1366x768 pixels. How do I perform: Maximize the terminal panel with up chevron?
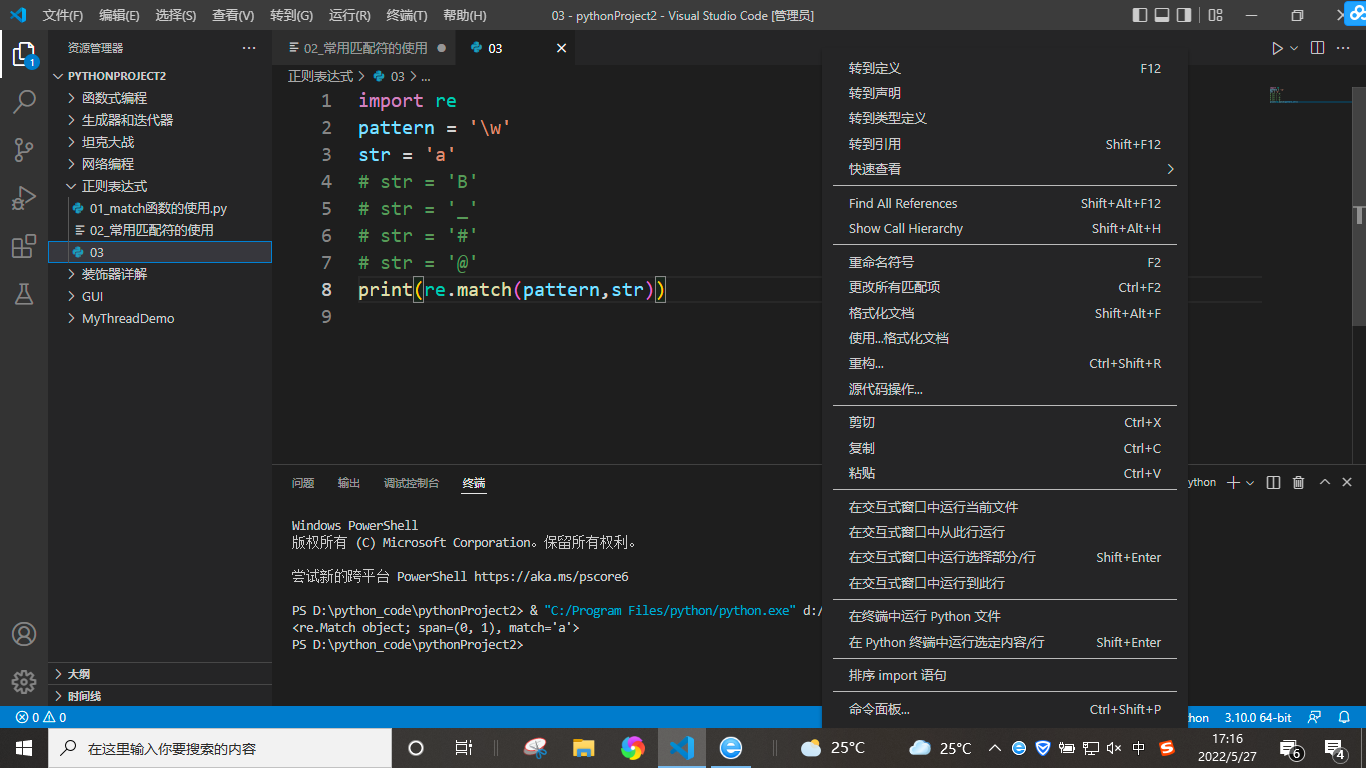click(x=1324, y=482)
